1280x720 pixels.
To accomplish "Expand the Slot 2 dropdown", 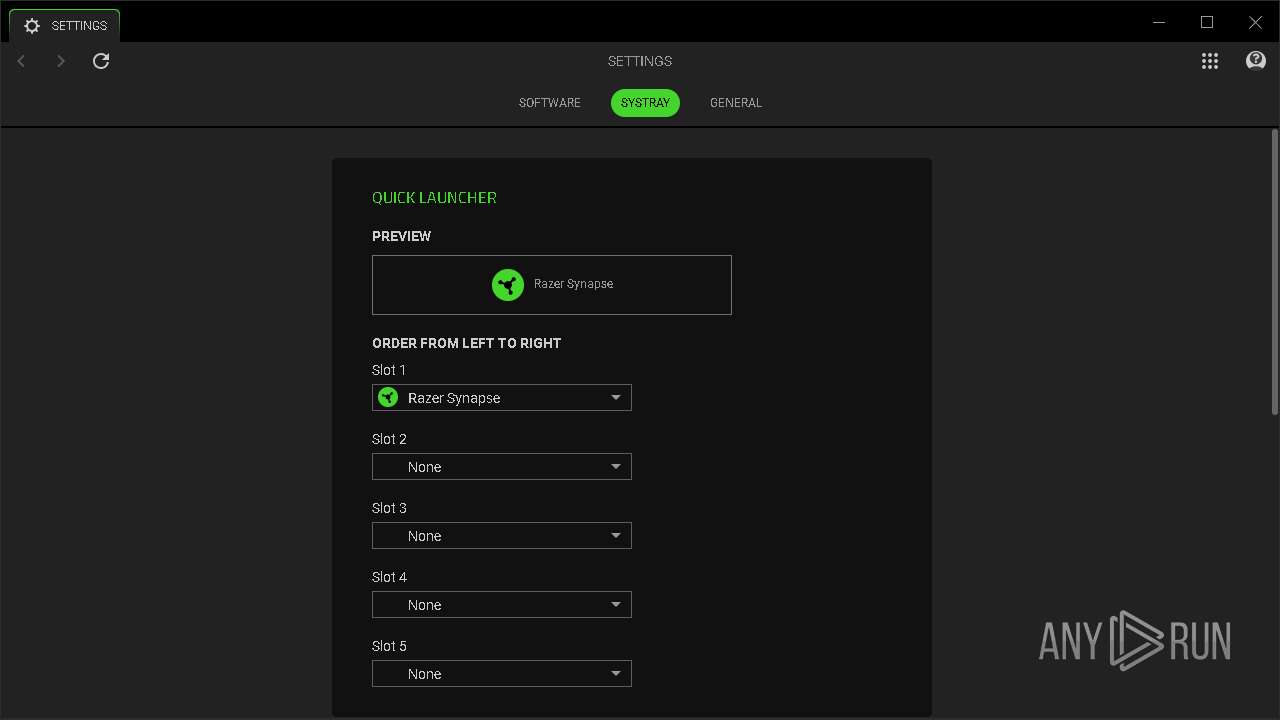I will [x=502, y=467].
